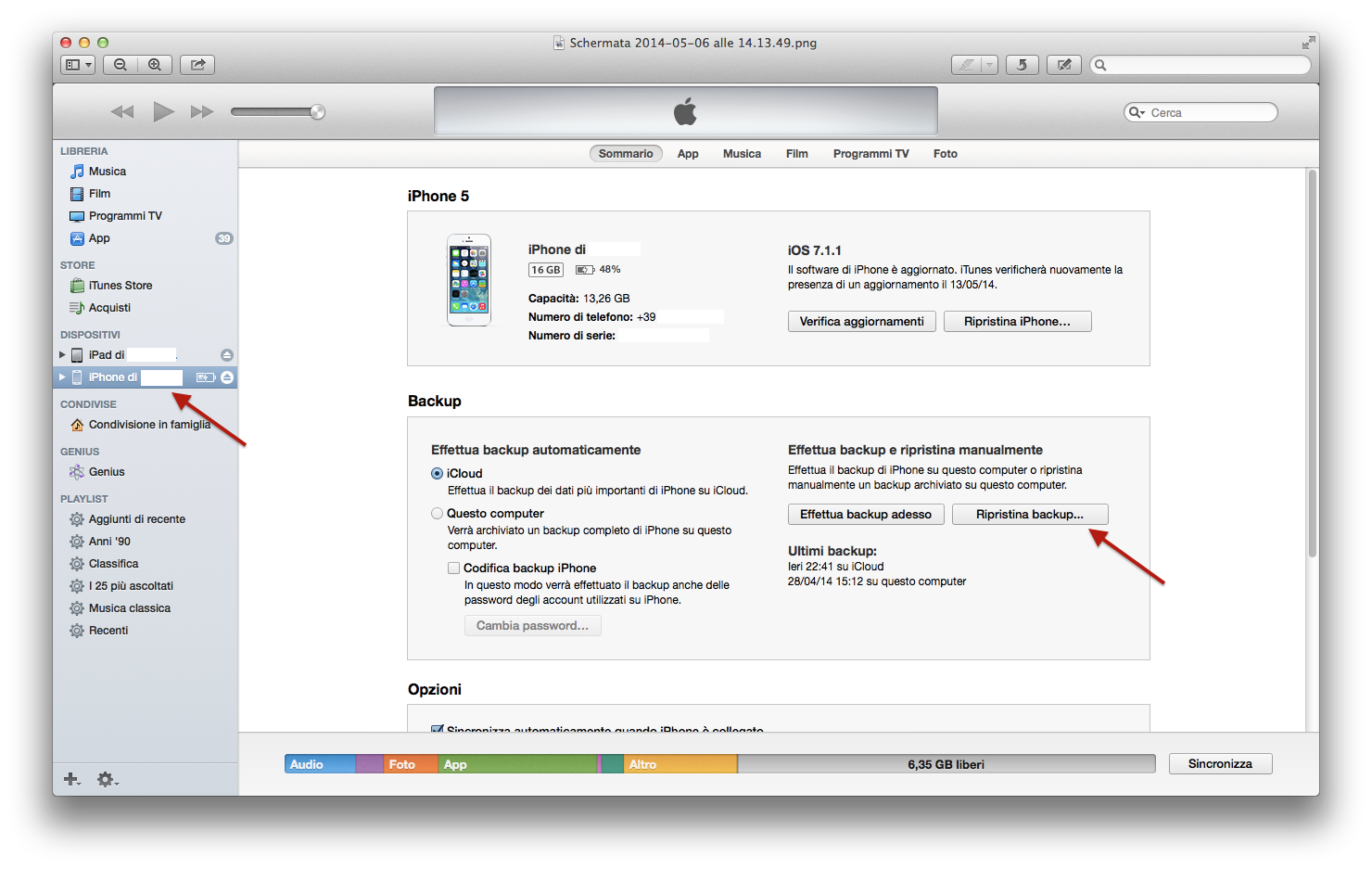
Task: Open the Programmi TV tab
Action: coord(871,154)
